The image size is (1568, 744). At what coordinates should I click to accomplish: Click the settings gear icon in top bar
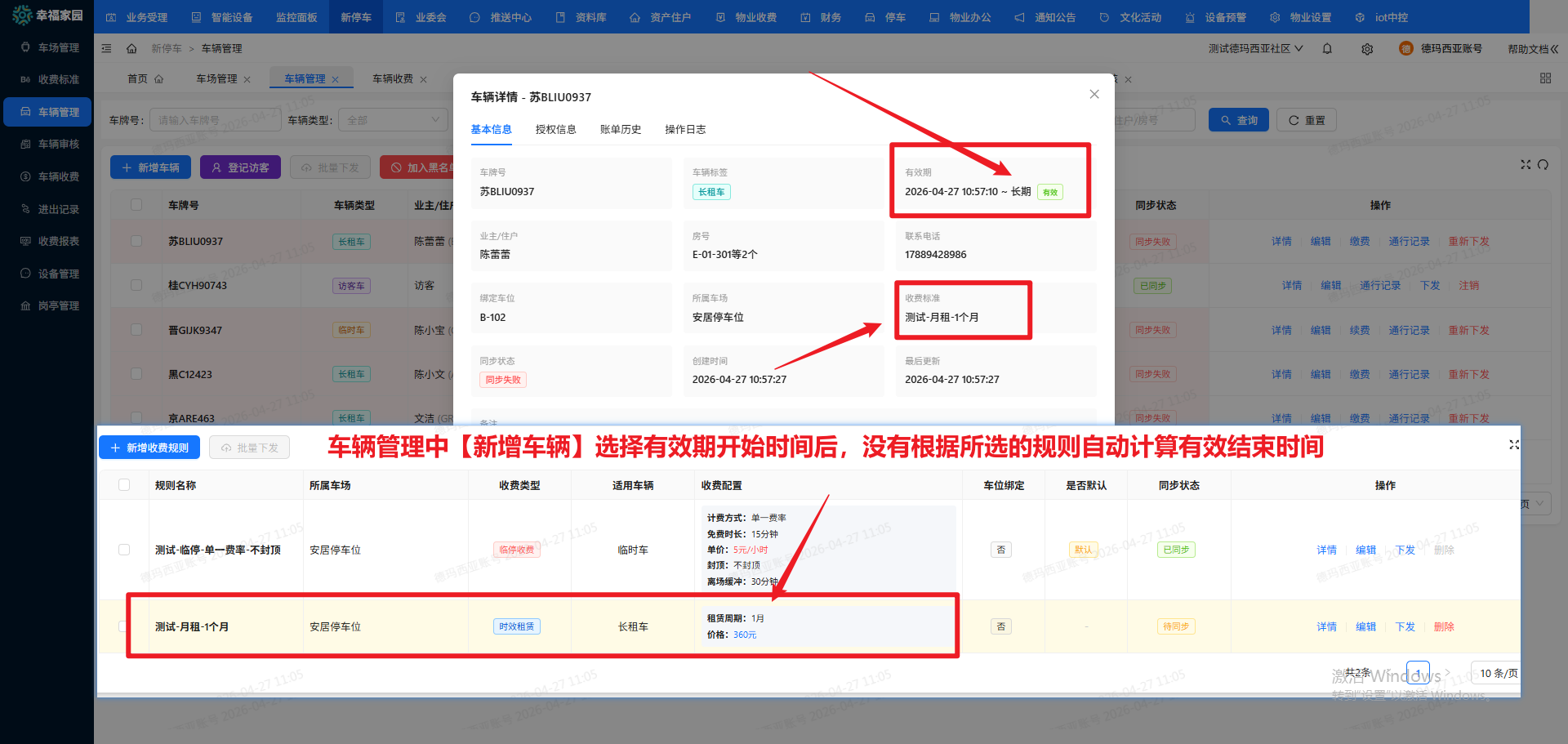1367,48
